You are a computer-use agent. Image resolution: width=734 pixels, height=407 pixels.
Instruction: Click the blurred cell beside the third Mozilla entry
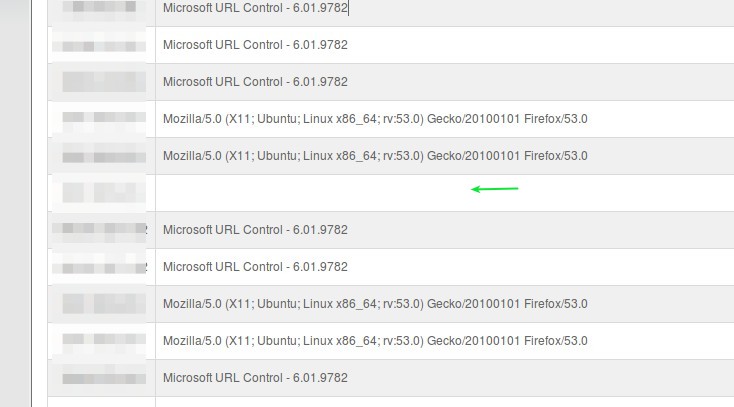tap(102, 304)
